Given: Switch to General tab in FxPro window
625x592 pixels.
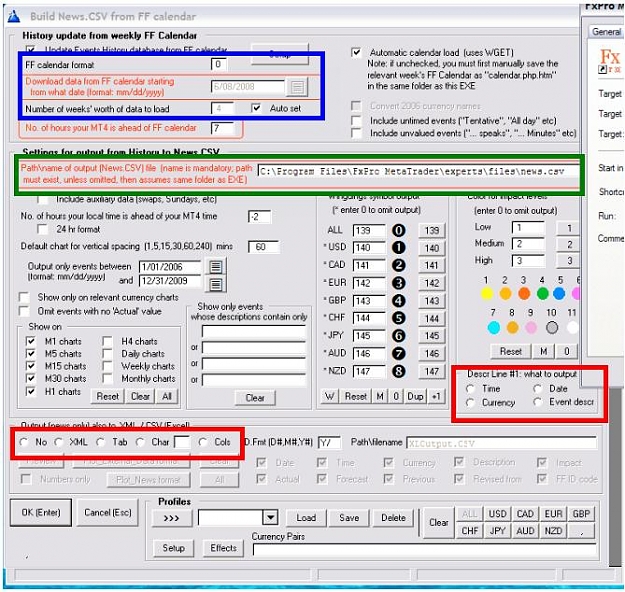Looking at the screenshot, I should point(606,31).
